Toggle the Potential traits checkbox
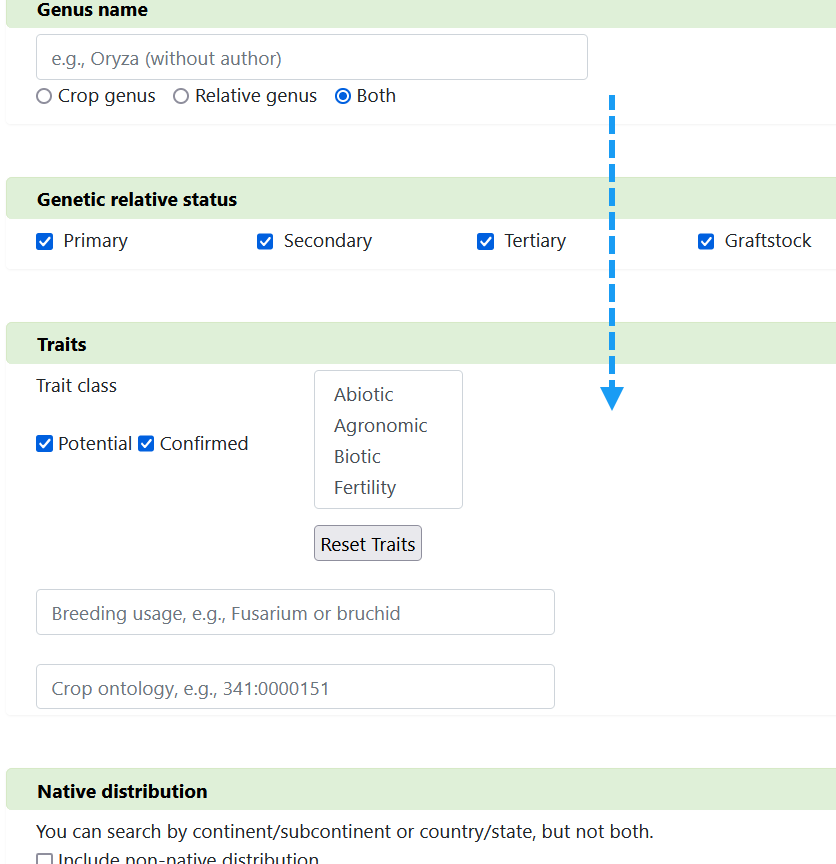Viewport: 836px width, 864px height. 45,444
